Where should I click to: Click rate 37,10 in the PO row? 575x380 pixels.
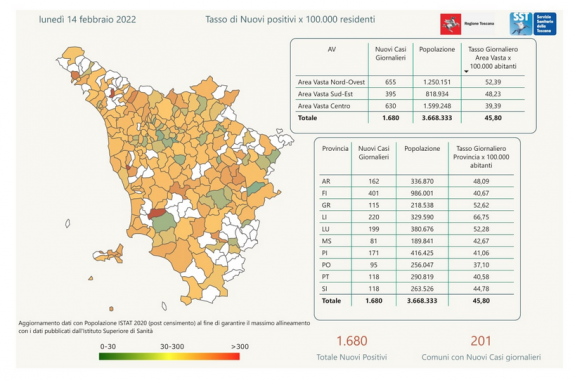(481, 265)
